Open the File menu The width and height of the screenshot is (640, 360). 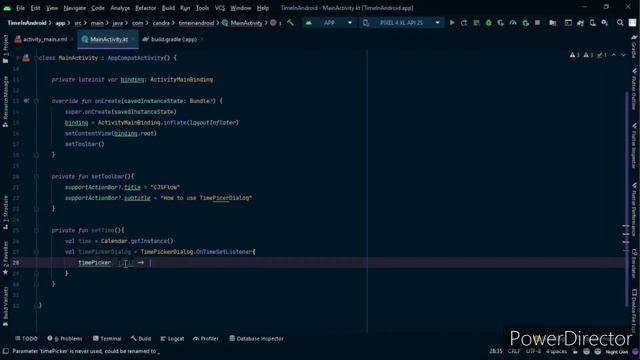(20, 8)
